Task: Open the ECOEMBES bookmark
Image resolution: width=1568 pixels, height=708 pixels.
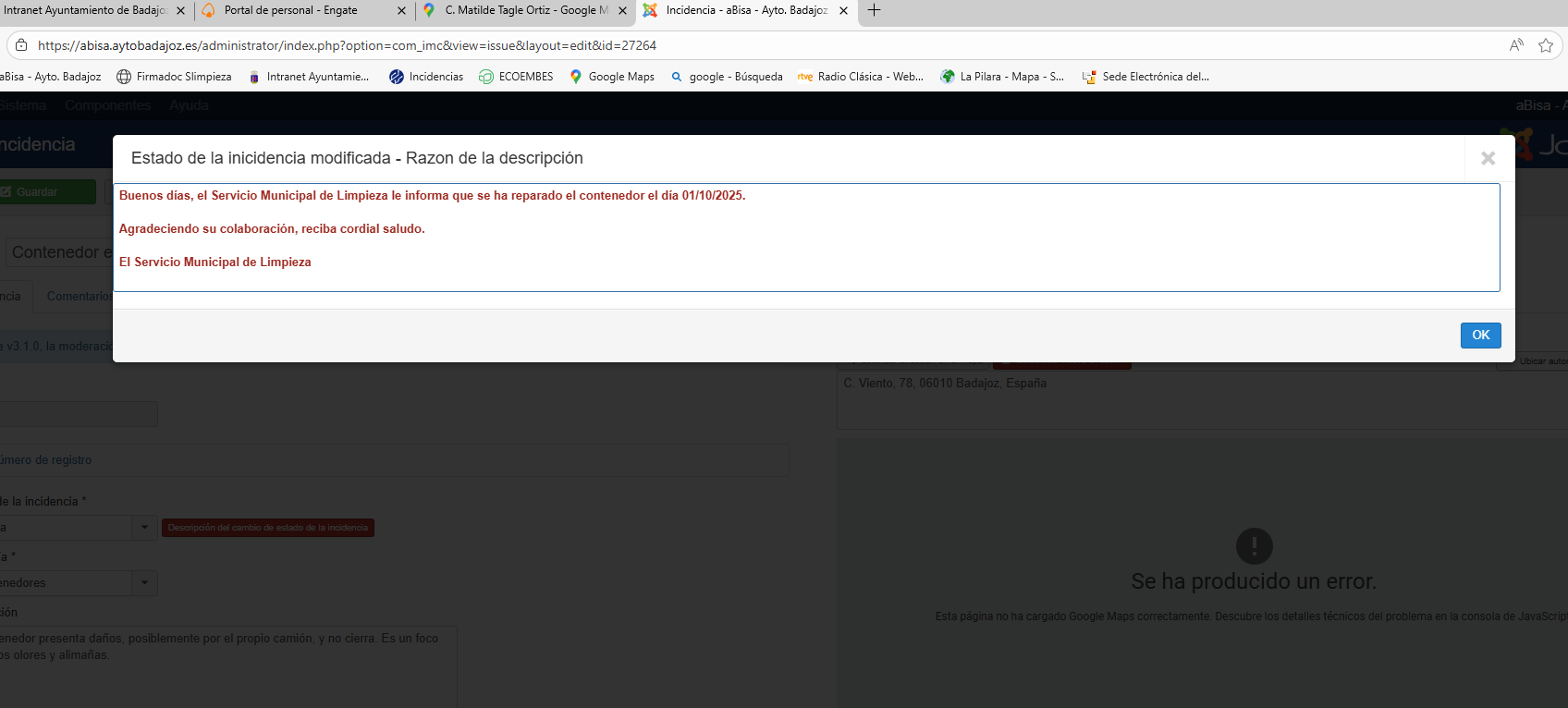Action: (x=516, y=77)
